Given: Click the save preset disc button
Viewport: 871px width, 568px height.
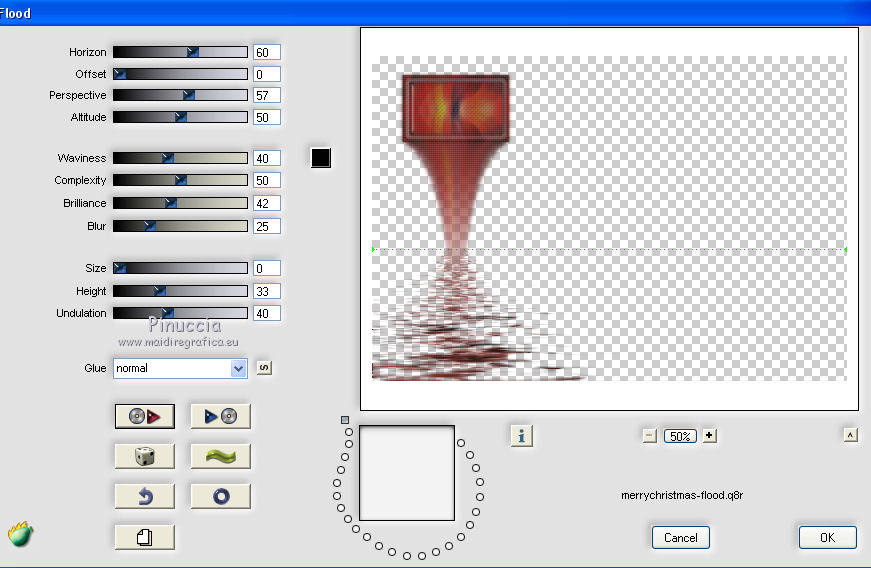Looking at the screenshot, I should pos(221,416).
